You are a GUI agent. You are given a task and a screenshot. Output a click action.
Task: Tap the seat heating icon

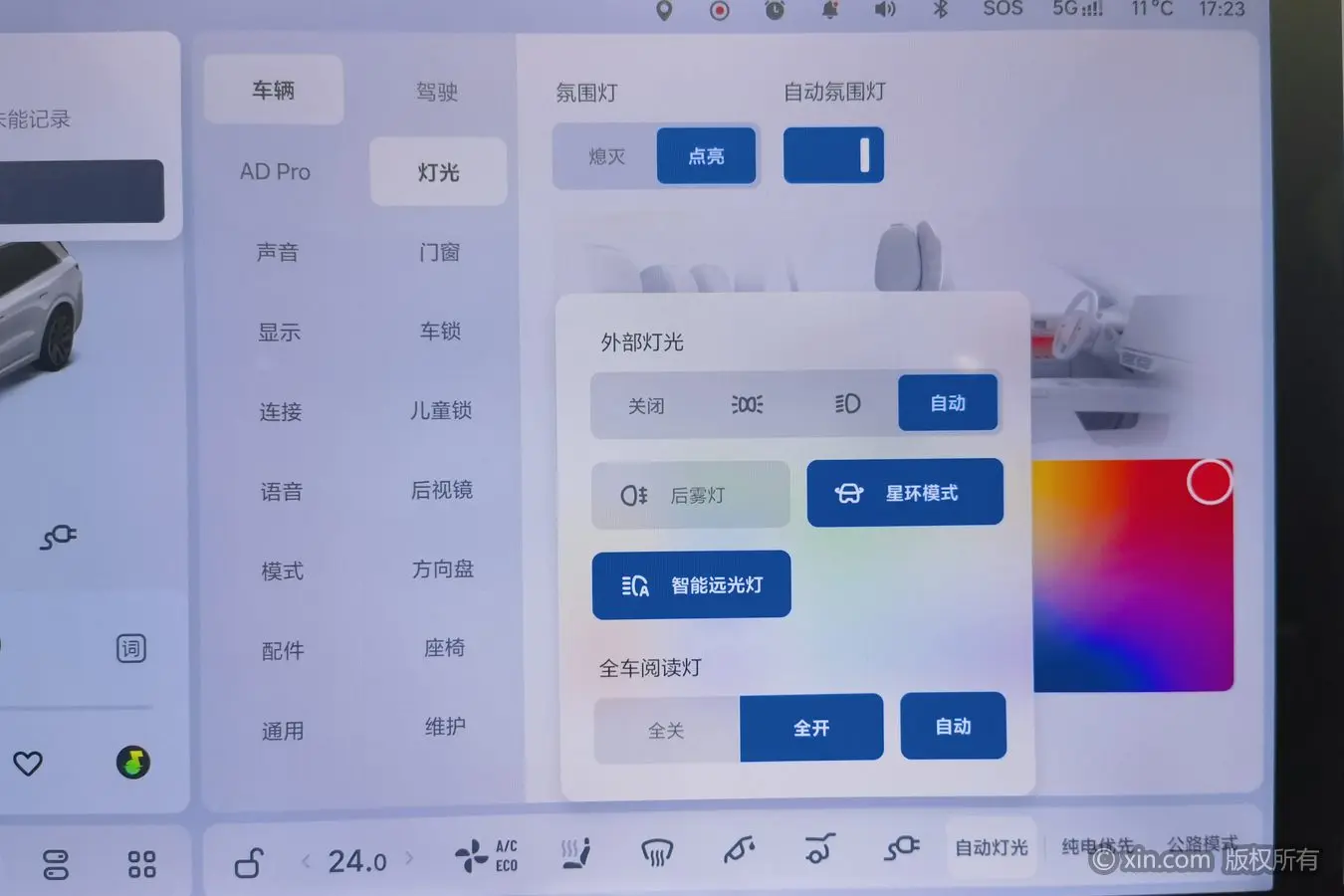coord(575,853)
